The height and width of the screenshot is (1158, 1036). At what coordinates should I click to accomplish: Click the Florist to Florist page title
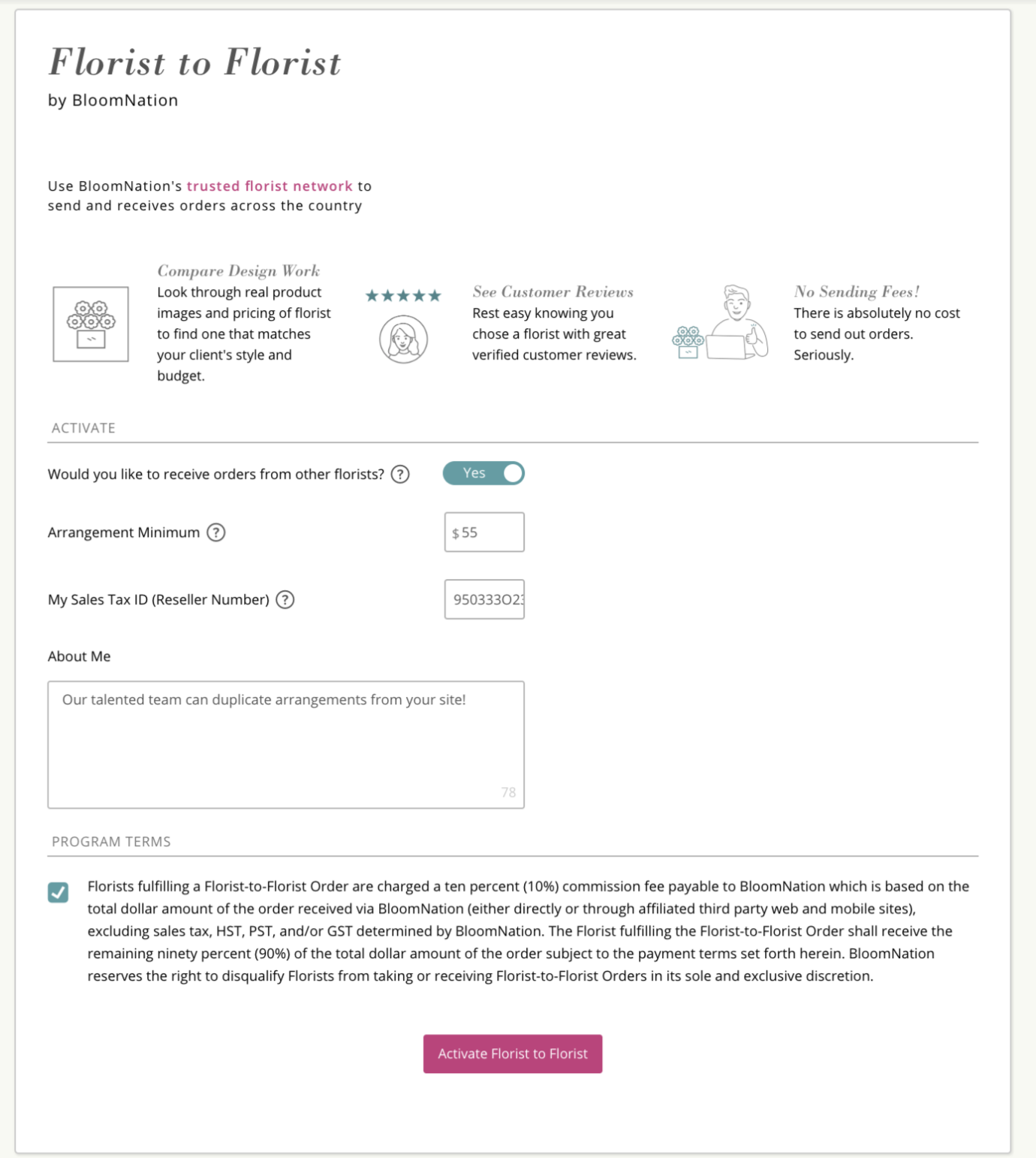(195, 63)
